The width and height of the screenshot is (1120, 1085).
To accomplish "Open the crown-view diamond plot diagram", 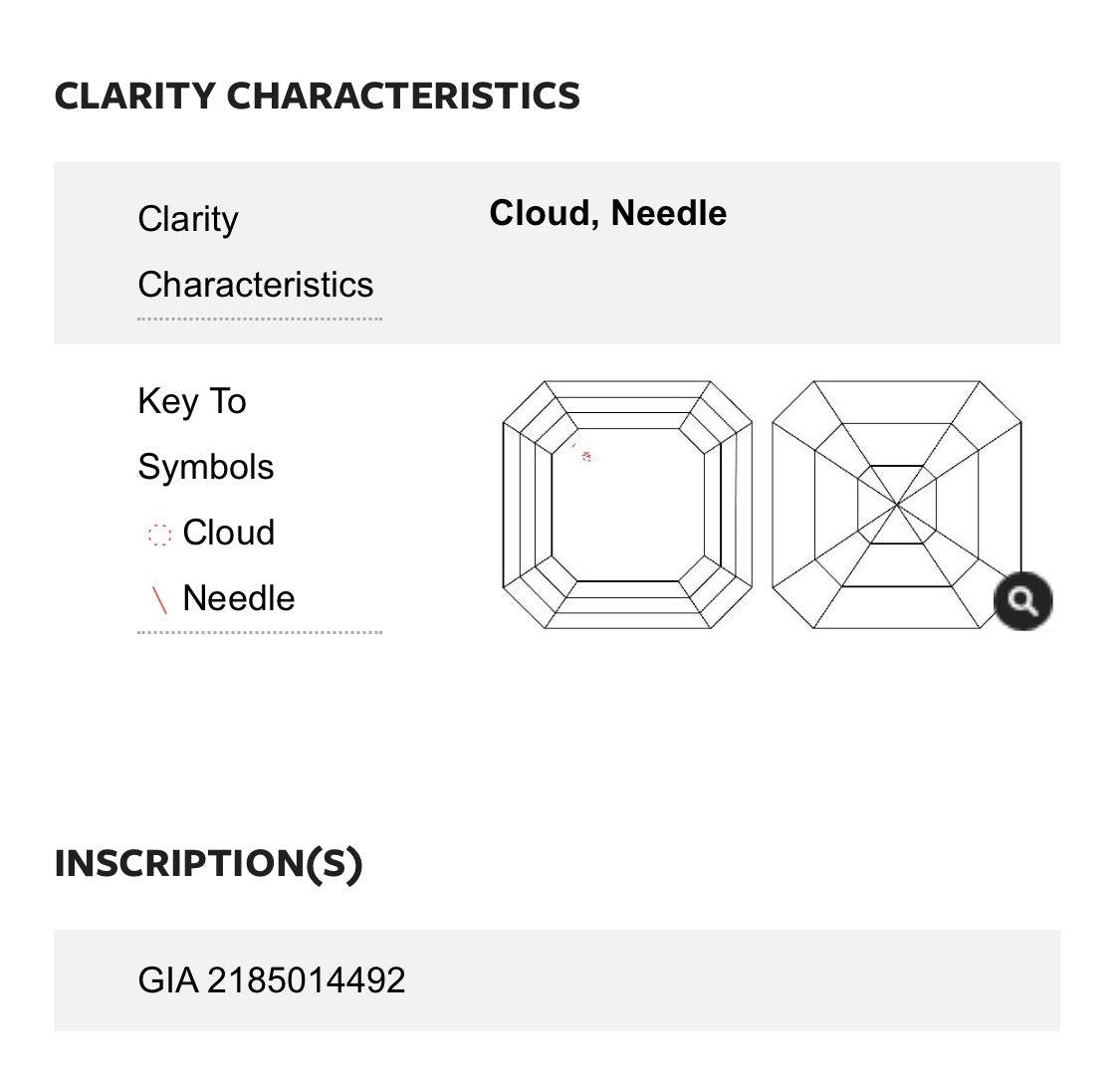I will pos(627,505).
